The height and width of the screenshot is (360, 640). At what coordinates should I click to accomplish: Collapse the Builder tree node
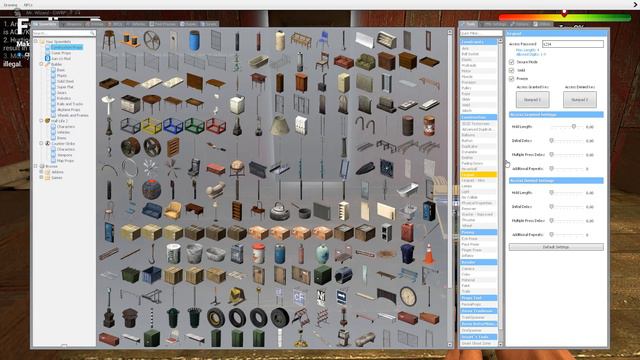pyautogui.click(x=41, y=64)
